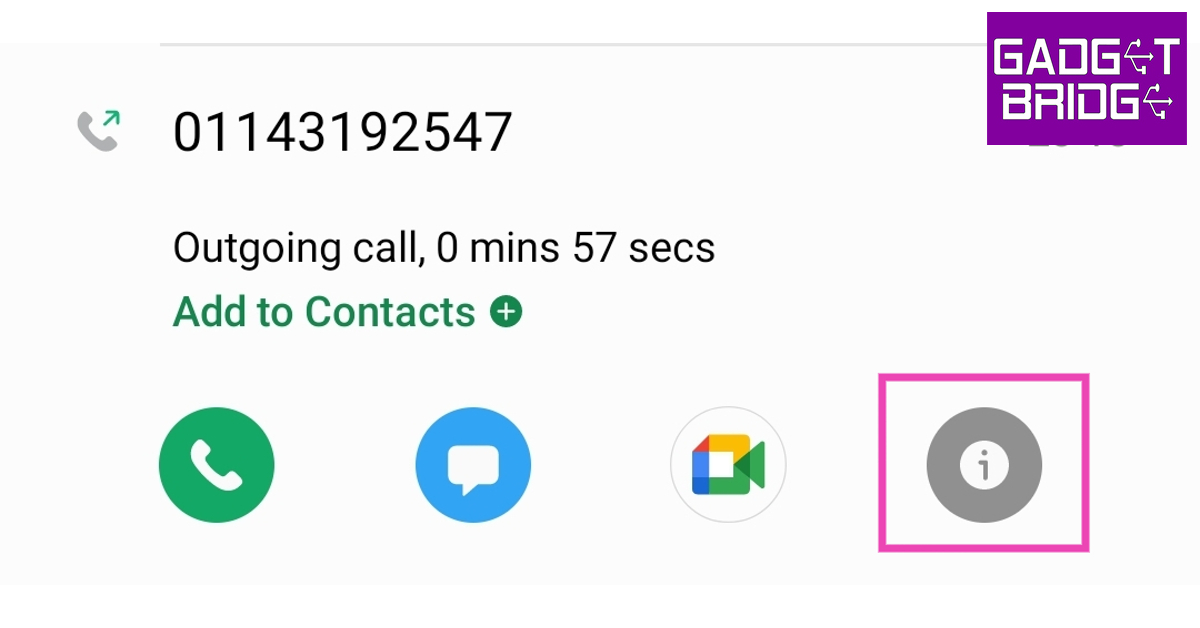Open call details via grey info icon
The width and height of the screenshot is (1200, 628).
point(984,466)
